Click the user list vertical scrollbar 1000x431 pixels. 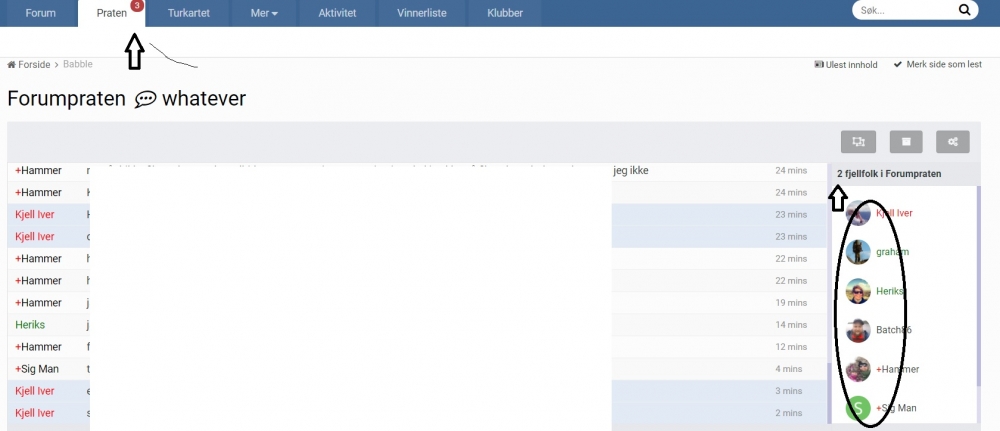click(x=978, y=300)
